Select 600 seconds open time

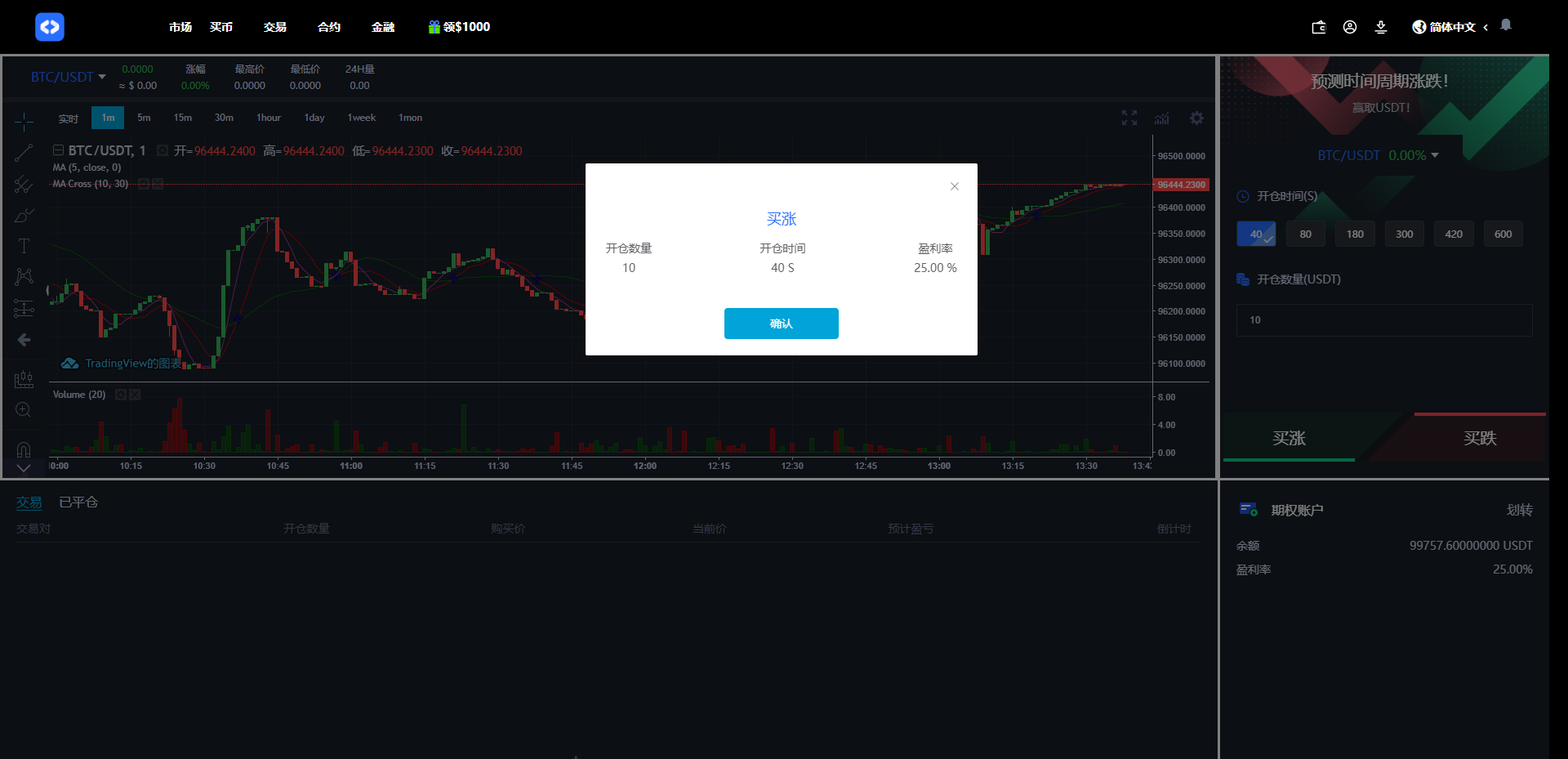pyautogui.click(x=1503, y=234)
